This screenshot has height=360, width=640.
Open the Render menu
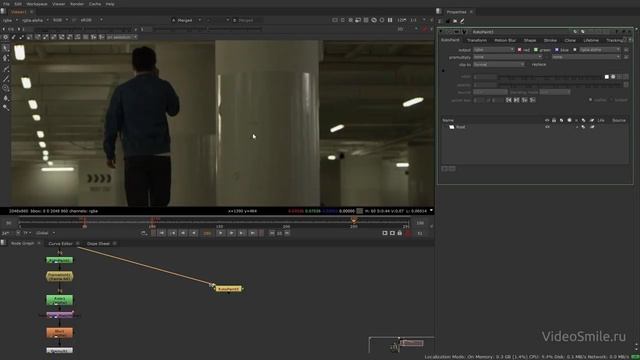click(77, 4)
